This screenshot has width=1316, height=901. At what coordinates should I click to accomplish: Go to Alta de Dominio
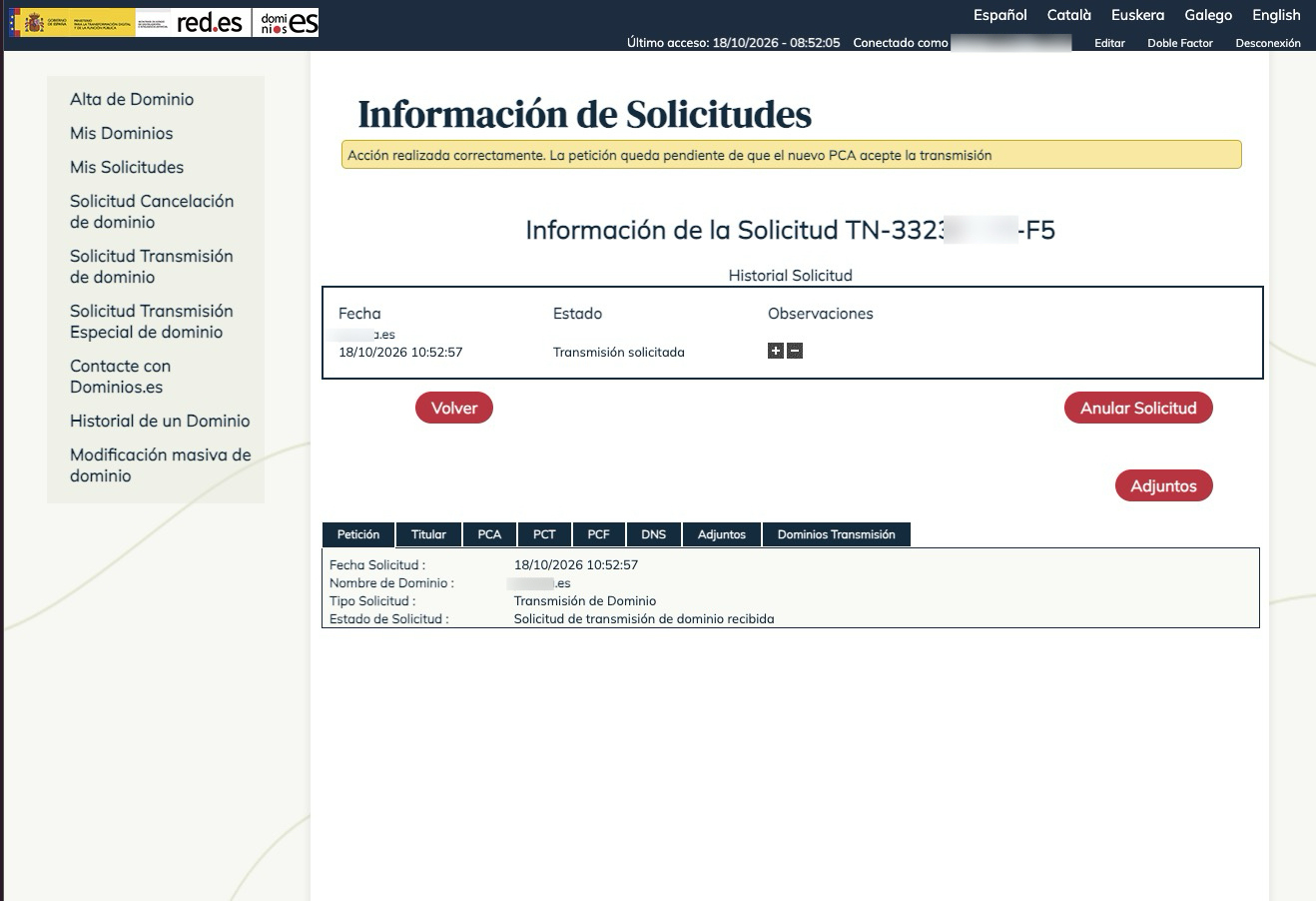pyautogui.click(x=132, y=99)
